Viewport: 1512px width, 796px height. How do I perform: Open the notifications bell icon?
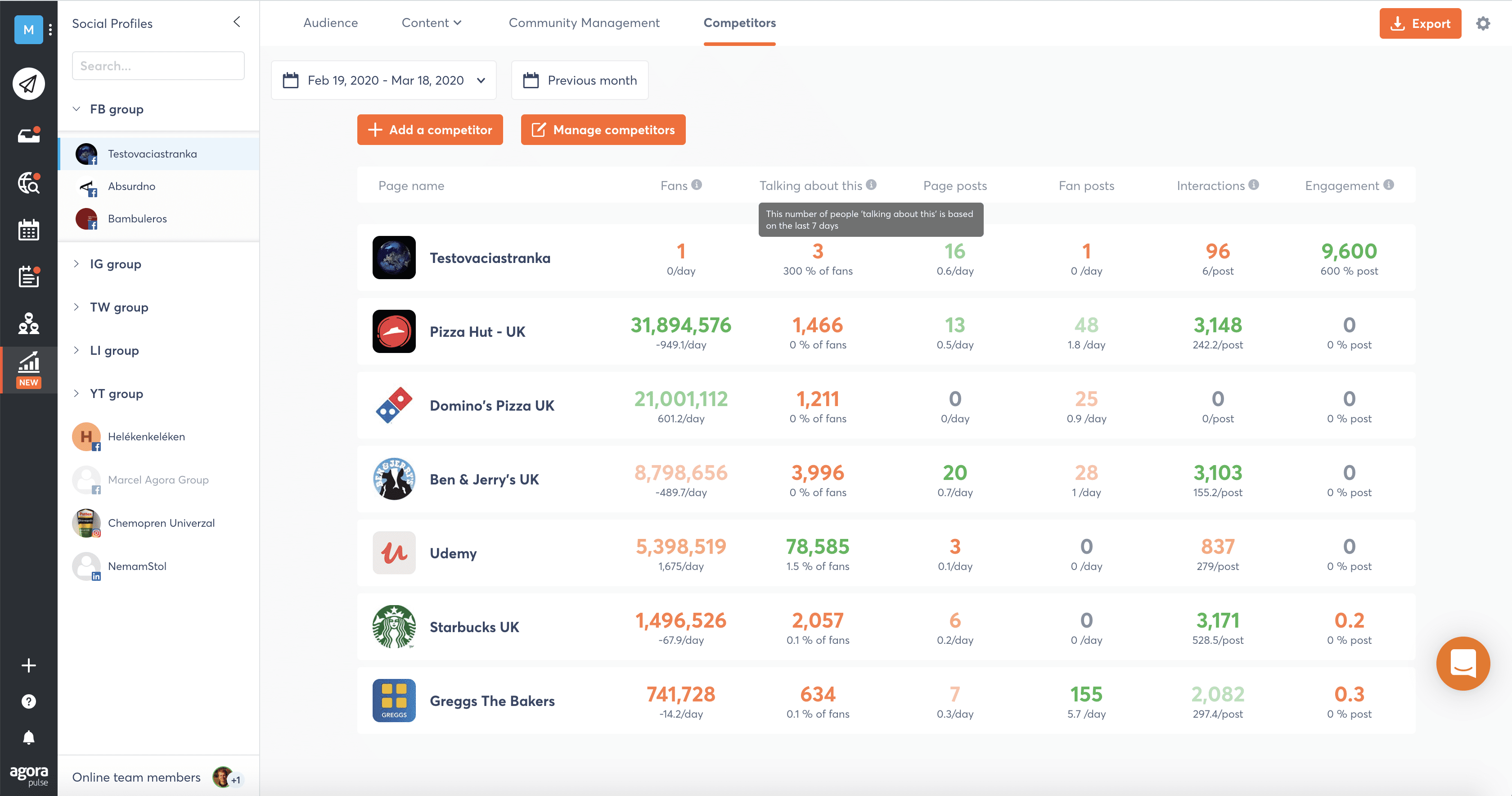[x=28, y=737]
